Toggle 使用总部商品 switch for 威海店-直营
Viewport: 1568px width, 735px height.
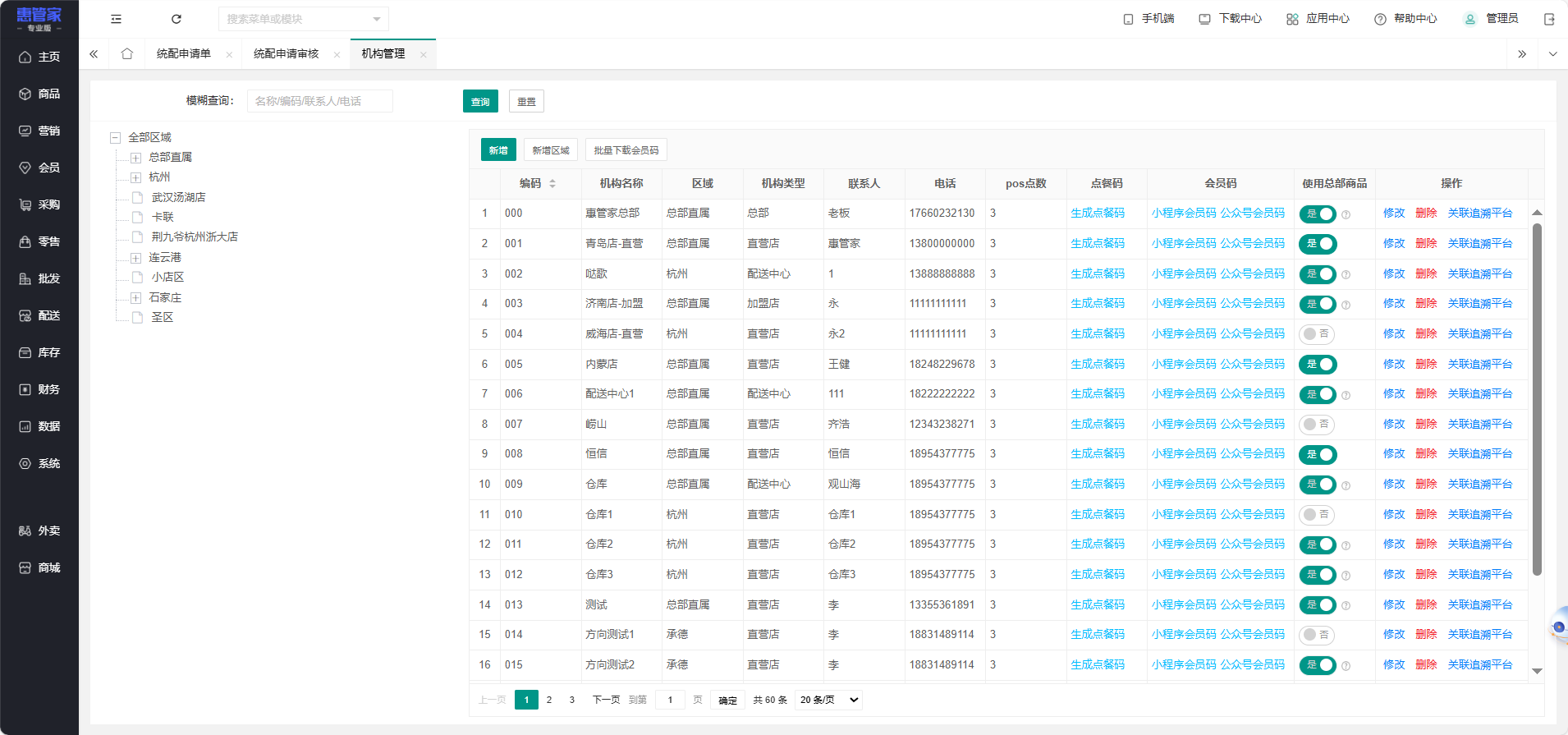[x=1317, y=334]
